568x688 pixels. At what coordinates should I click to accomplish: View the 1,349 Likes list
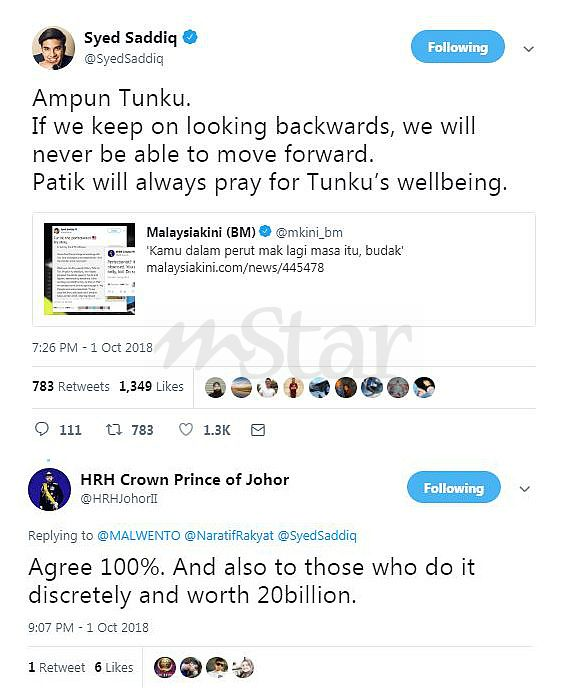(151, 386)
